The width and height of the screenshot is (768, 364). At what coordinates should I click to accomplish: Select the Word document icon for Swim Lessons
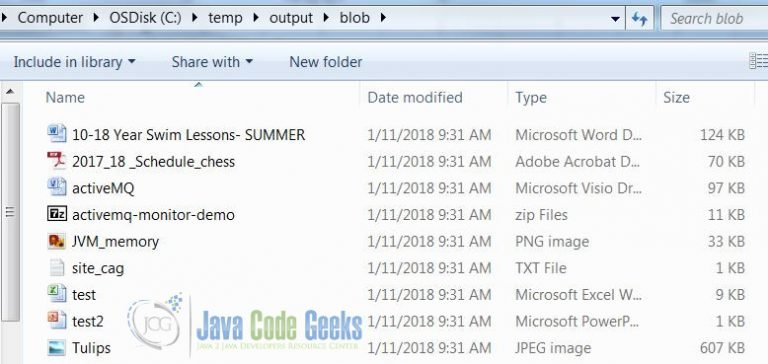point(57,134)
